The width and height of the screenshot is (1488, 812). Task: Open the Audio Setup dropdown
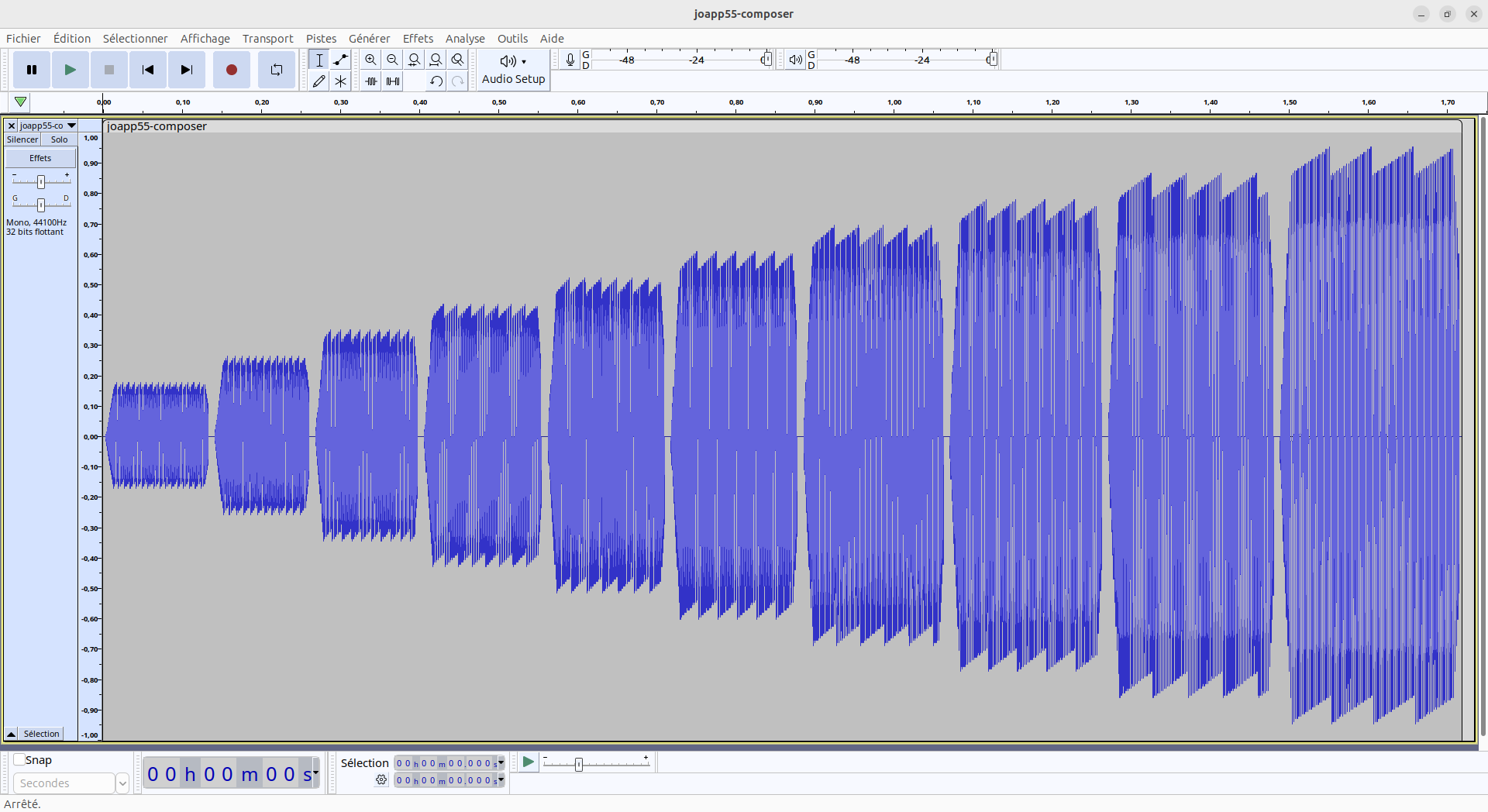(513, 70)
